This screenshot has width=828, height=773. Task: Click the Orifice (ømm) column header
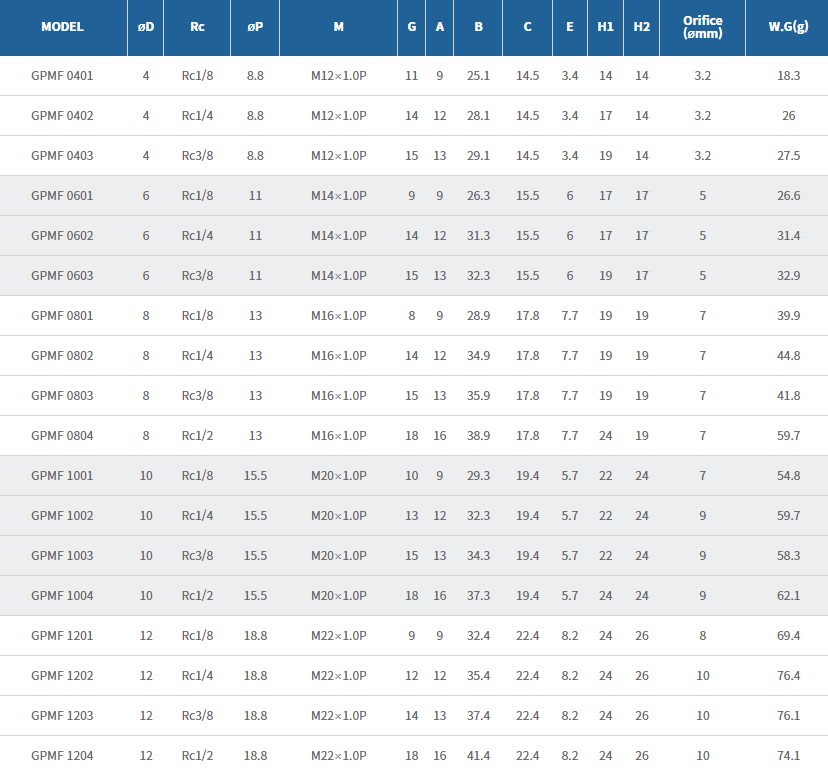pyautogui.click(x=702, y=27)
